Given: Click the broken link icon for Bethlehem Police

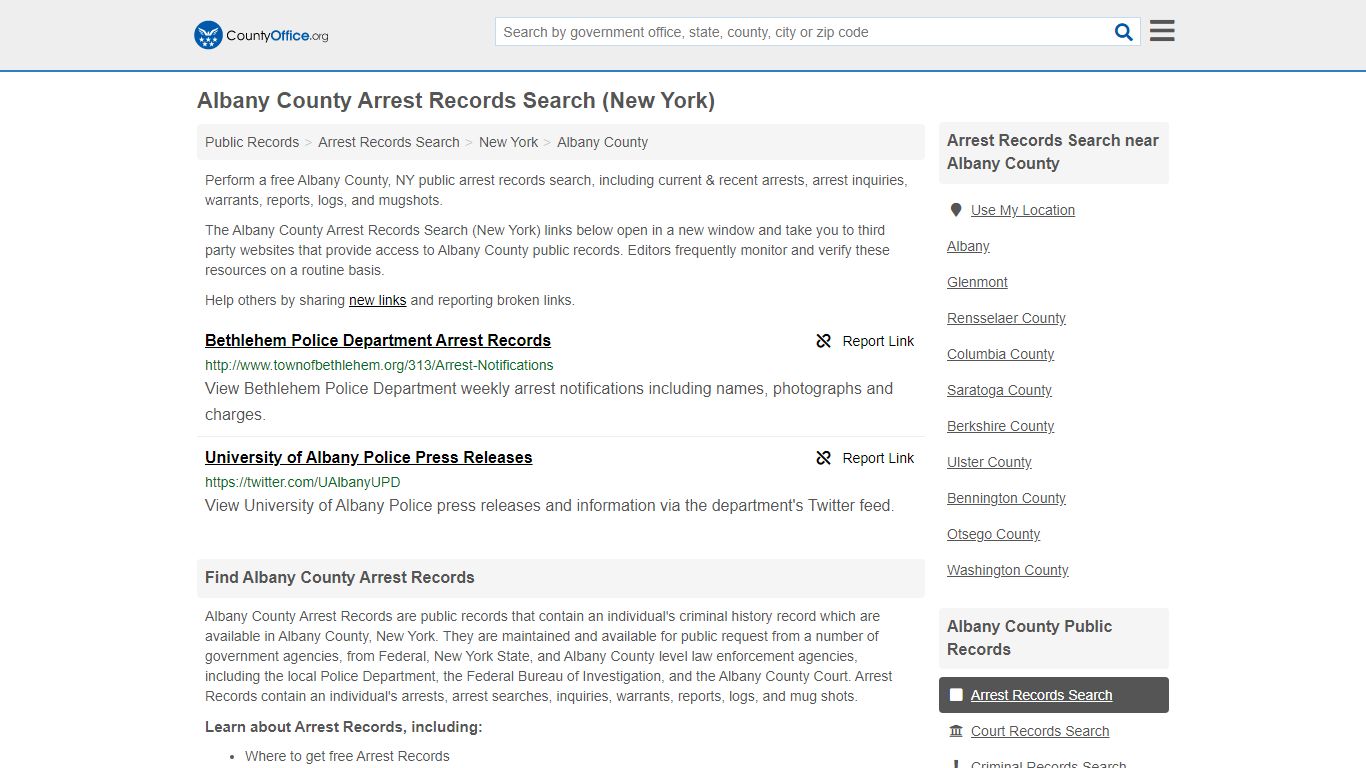Looking at the screenshot, I should [824, 341].
